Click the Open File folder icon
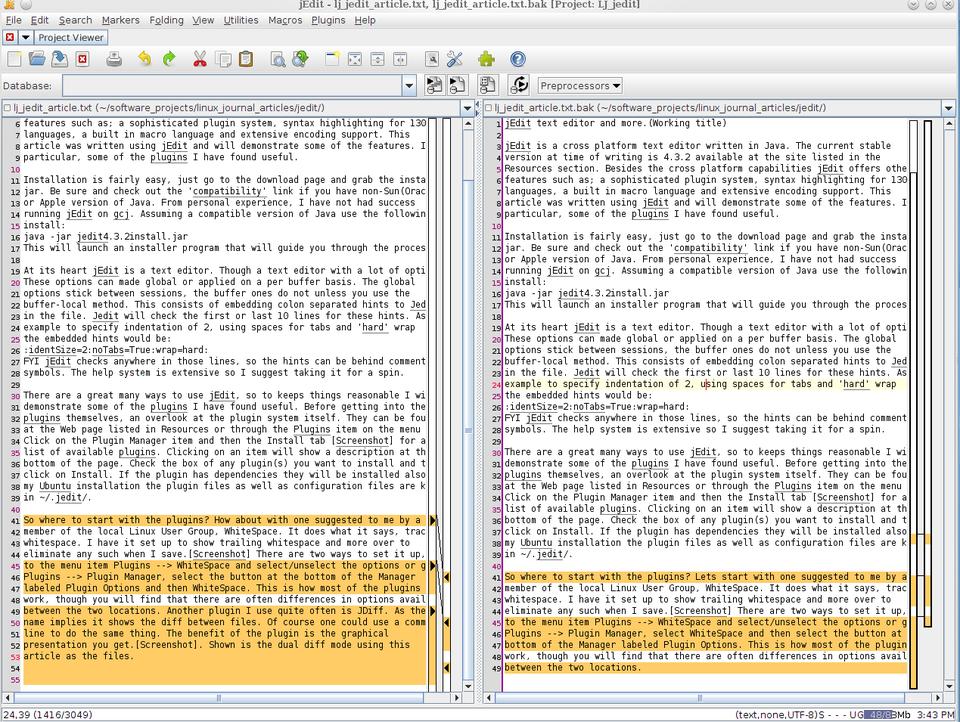 coord(36,60)
